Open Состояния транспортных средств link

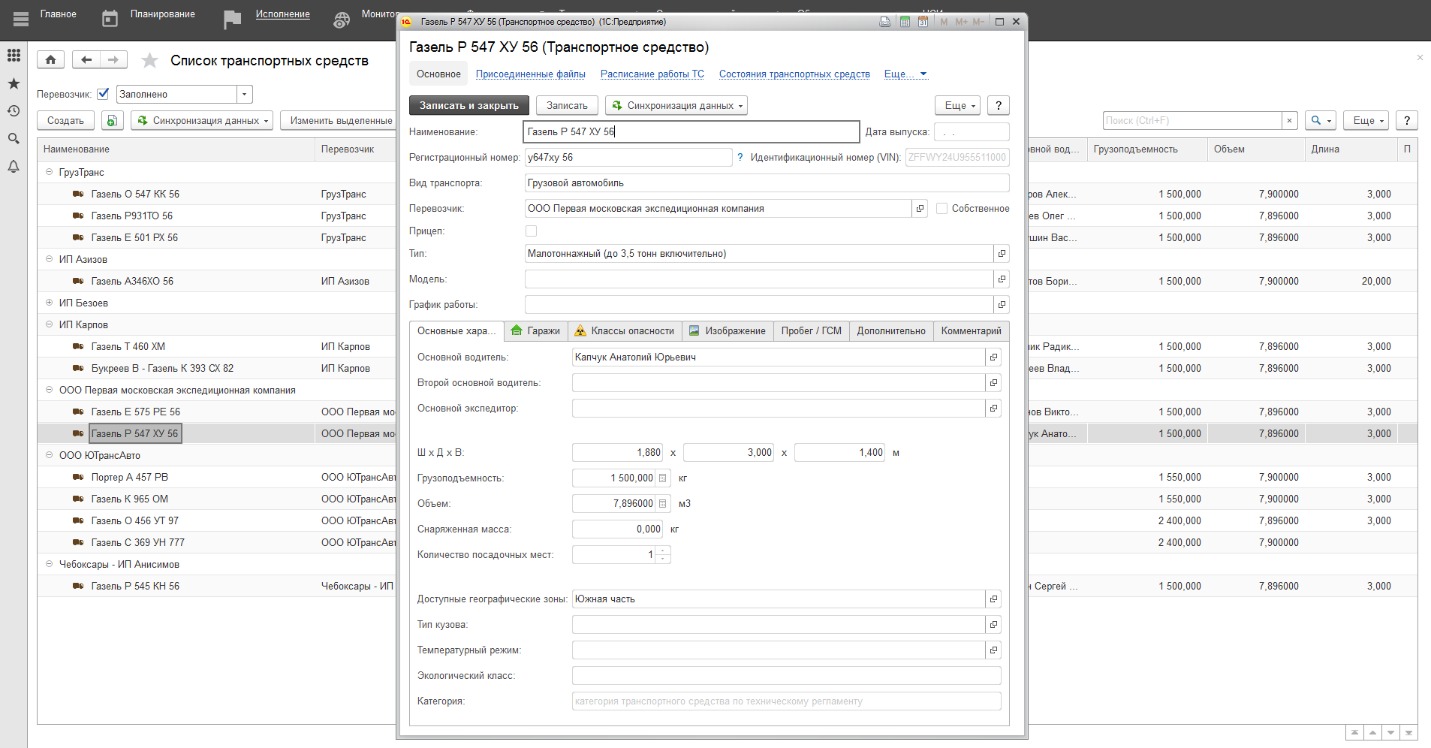point(794,74)
